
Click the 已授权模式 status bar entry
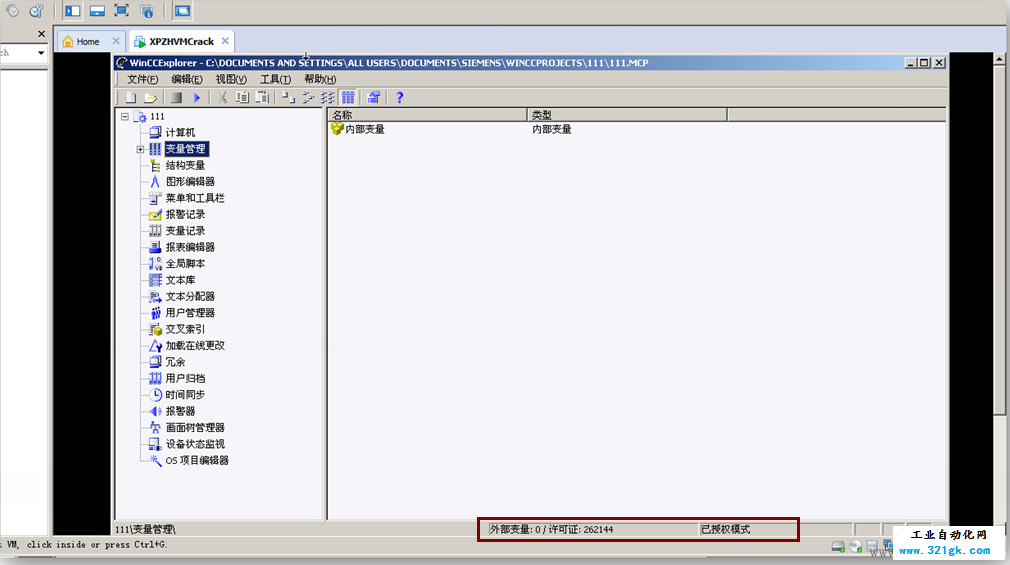point(726,530)
